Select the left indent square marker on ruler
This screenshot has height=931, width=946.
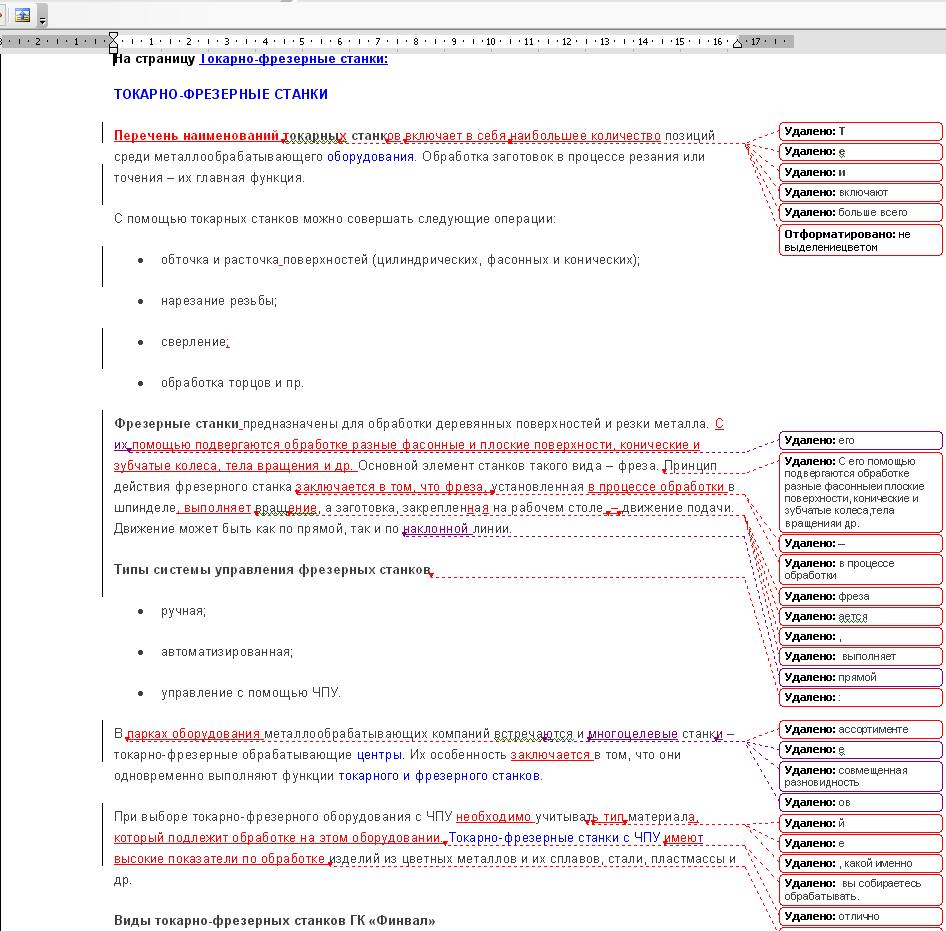[x=113, y=50]
